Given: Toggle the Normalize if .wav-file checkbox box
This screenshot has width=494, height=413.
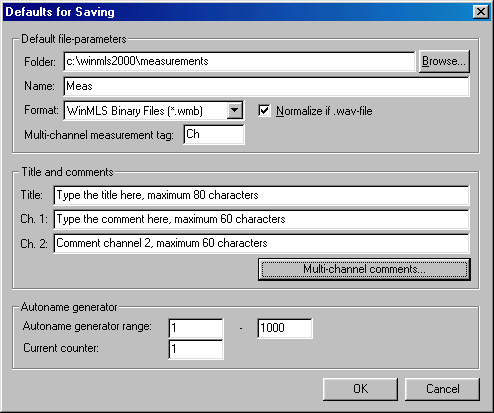Looking at the screenshot, I should coord(264,111).
